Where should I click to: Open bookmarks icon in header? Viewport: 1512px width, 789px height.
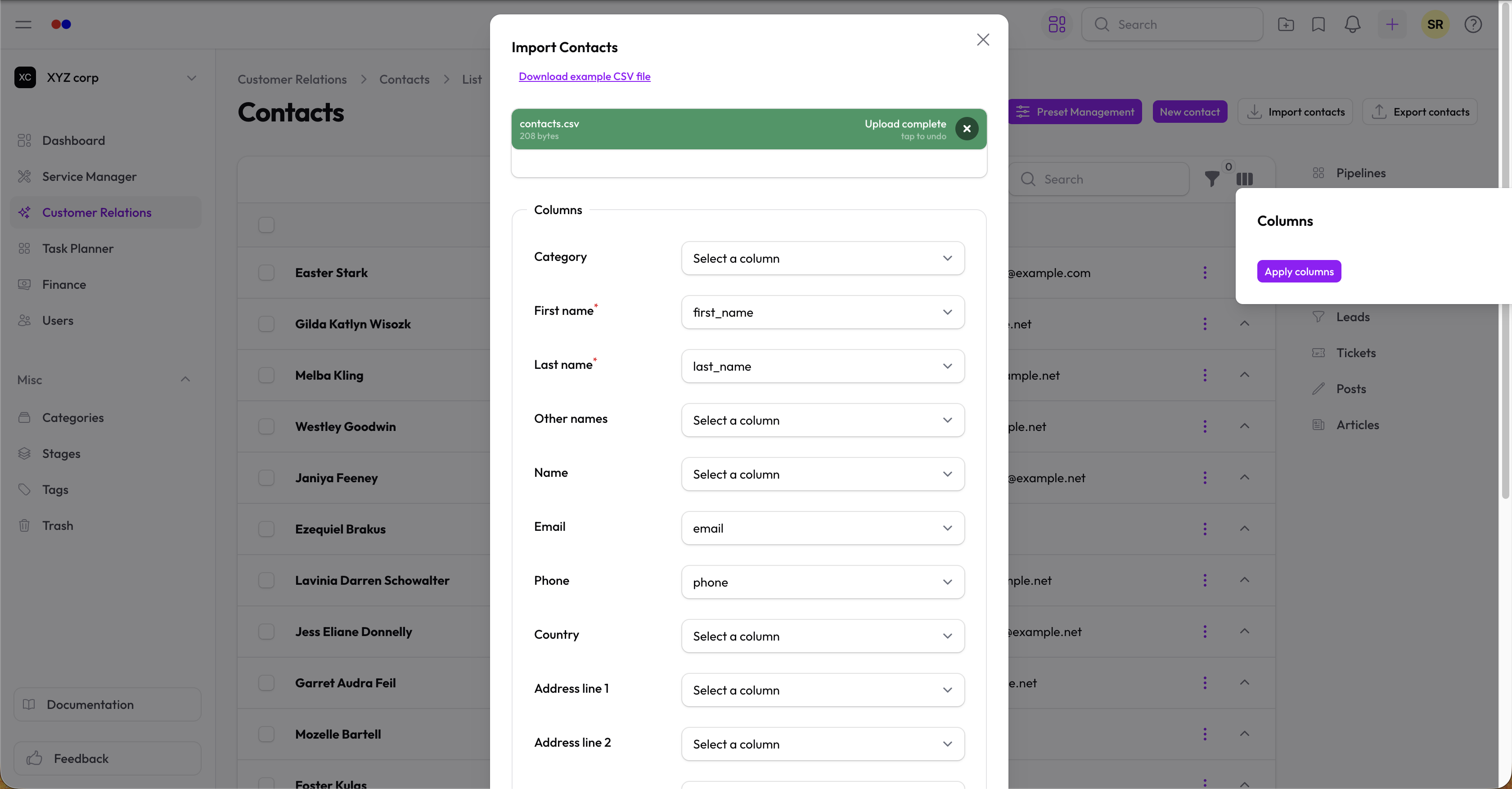1318,24
